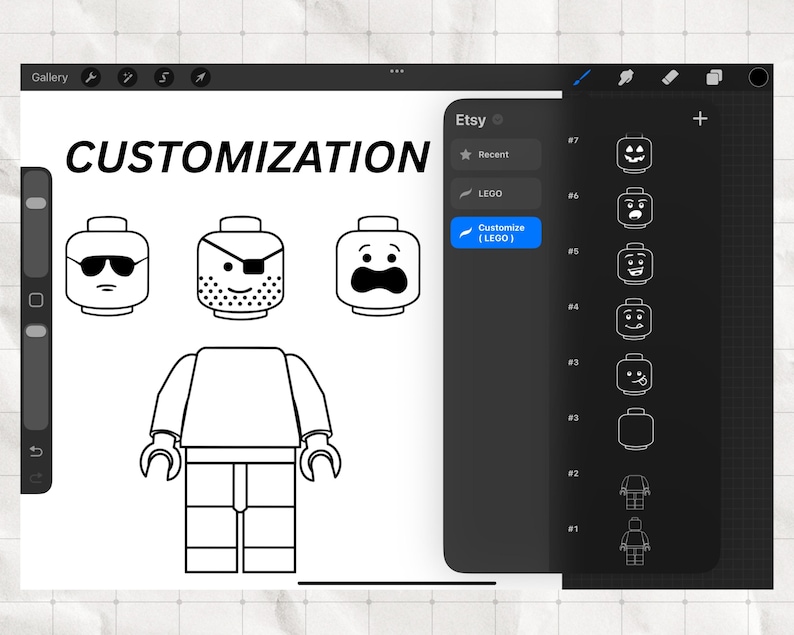Viewport: 794px width, 635px height.
Task: Select the Smudge tool
Action: click(x=625, y=77)
